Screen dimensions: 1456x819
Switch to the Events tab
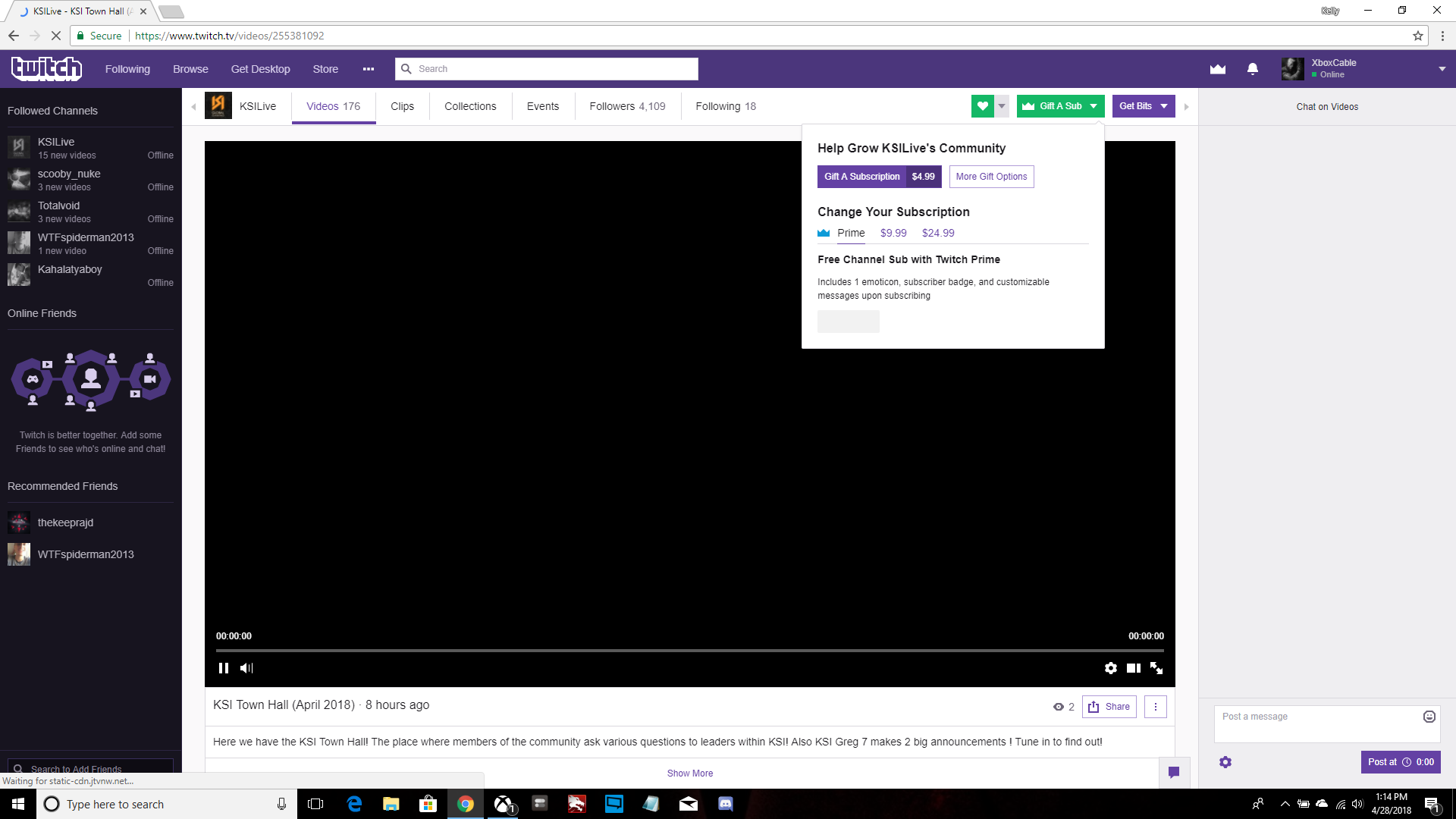tap(543, 106)
